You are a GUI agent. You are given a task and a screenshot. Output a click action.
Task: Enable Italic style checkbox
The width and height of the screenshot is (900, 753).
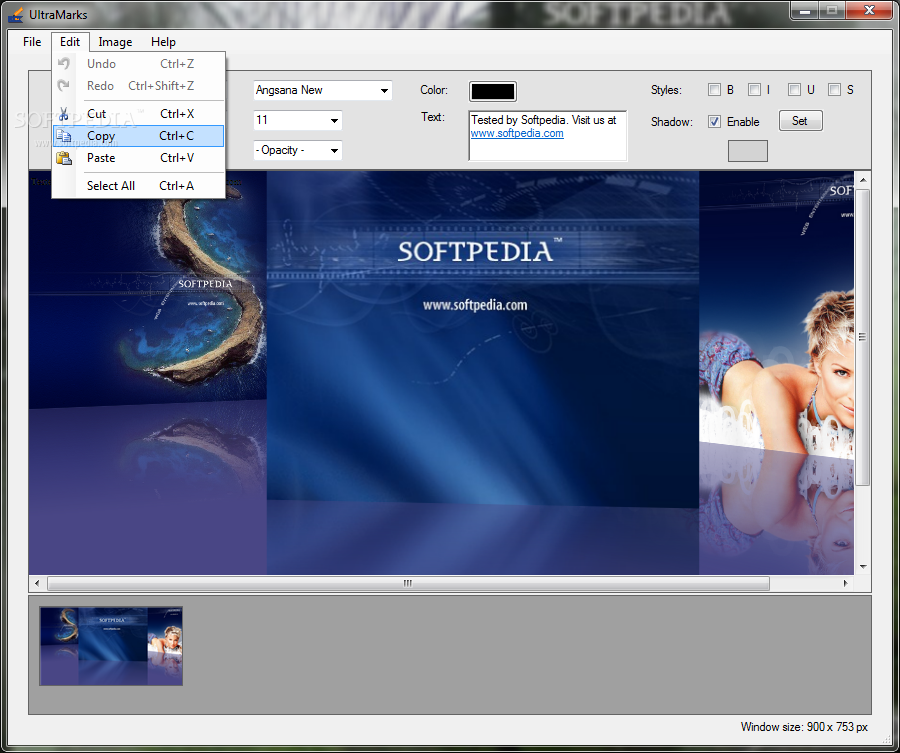pos(754,90)
